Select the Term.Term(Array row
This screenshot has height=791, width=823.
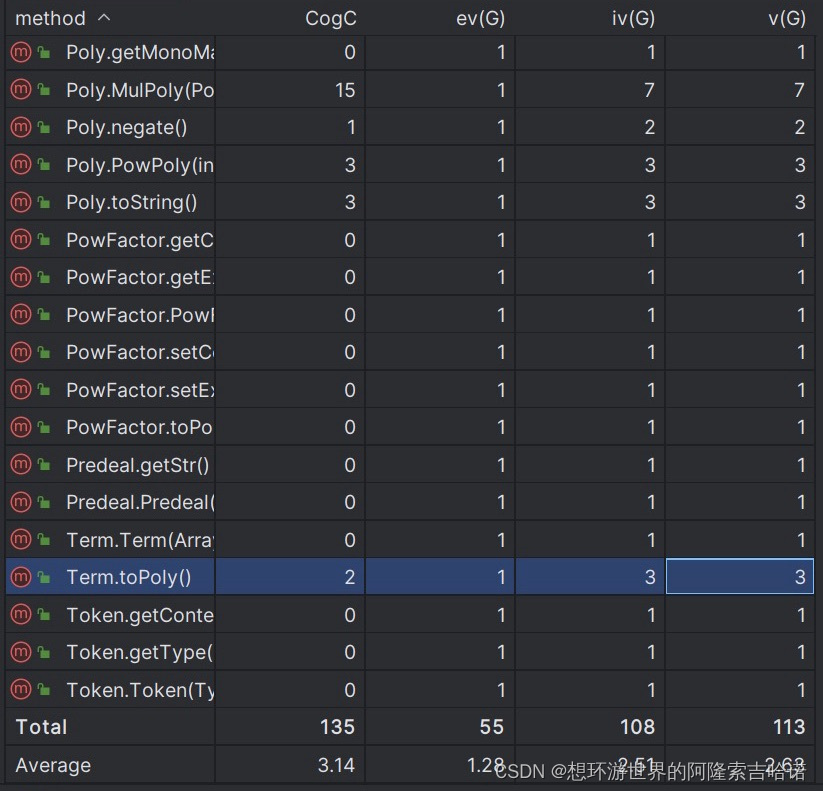[409, 540]
